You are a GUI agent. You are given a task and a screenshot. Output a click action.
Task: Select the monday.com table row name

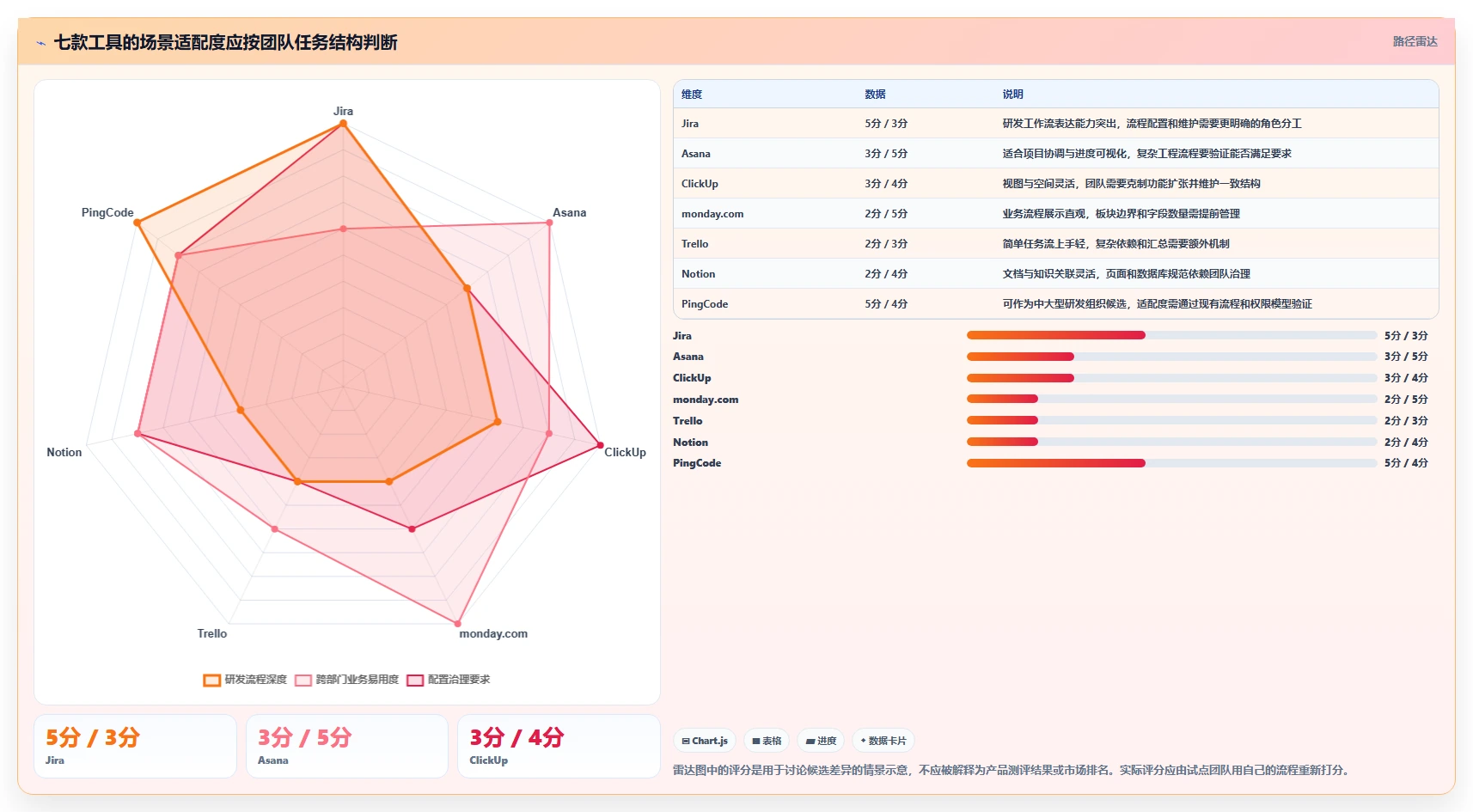click(712, 214)
